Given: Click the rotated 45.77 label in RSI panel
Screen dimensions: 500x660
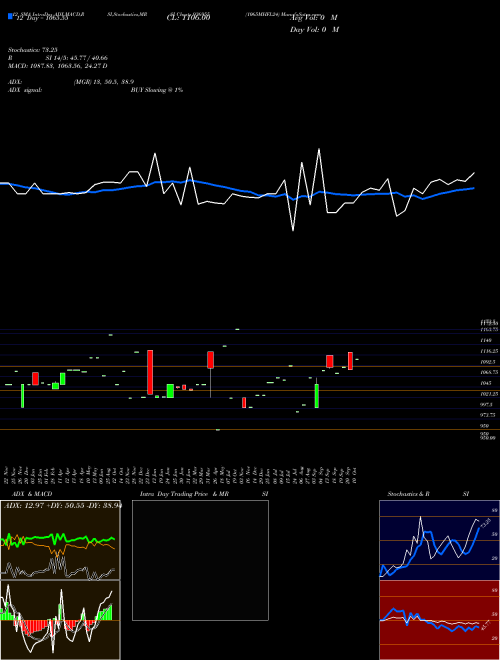Looking at the screenshot, I should point(484,625).
